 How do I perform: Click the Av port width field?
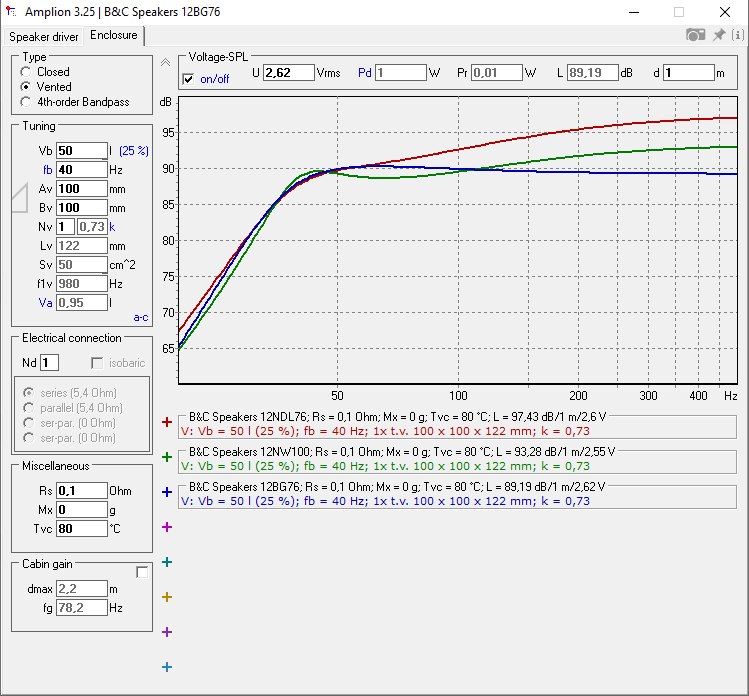pos(82,189)
